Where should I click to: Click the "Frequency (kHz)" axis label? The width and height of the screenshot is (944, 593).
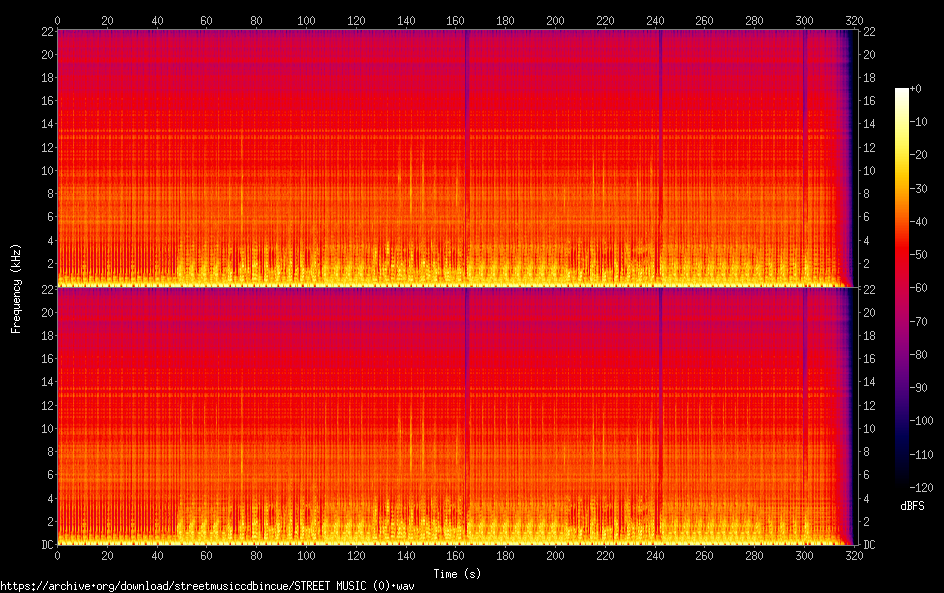[x=16, y=288]
